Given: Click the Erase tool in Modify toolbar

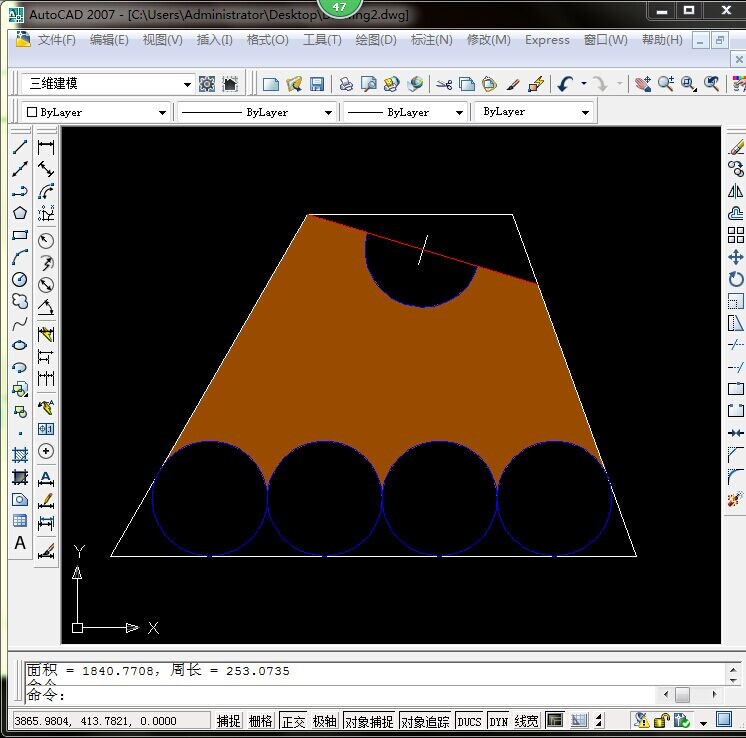Looking at the screenshot, I should tap(736, 147).
